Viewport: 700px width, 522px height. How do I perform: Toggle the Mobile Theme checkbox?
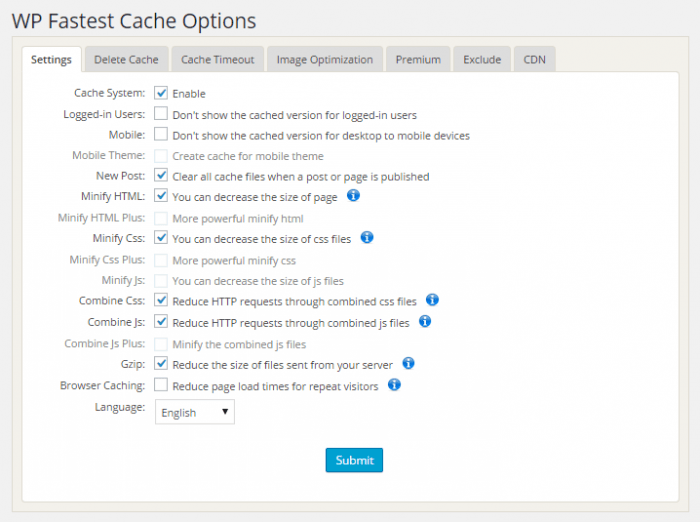(161, 155)
